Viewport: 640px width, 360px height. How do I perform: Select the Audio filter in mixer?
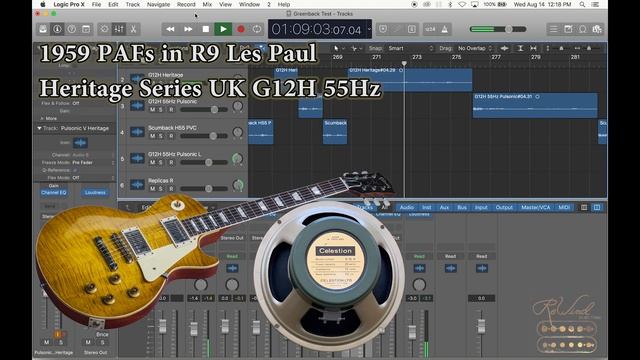coord(407,207)
